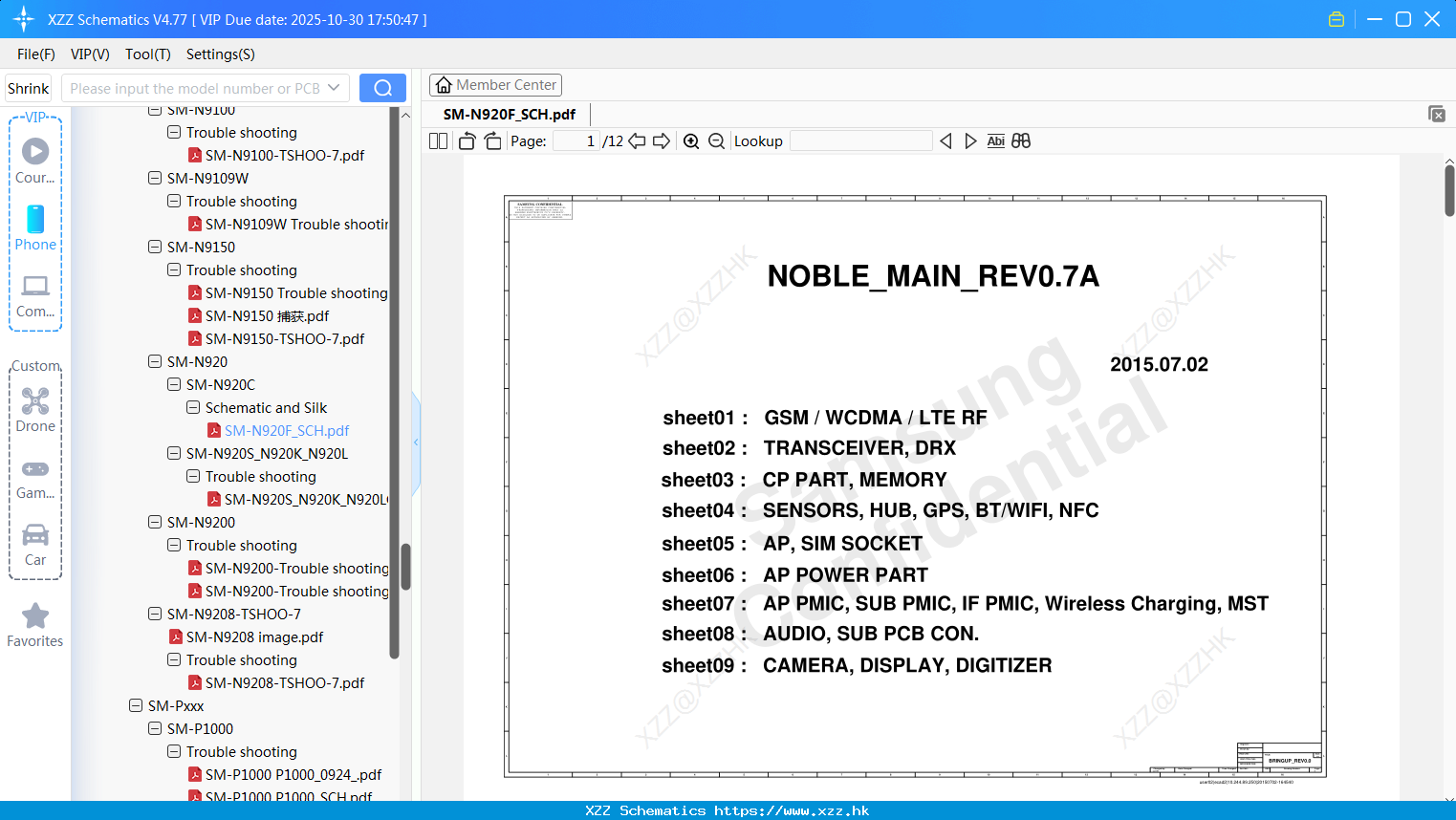Toggle whole-word match Abi icon
This screenshot has height=820, width=1456.
tap(995, 141)
